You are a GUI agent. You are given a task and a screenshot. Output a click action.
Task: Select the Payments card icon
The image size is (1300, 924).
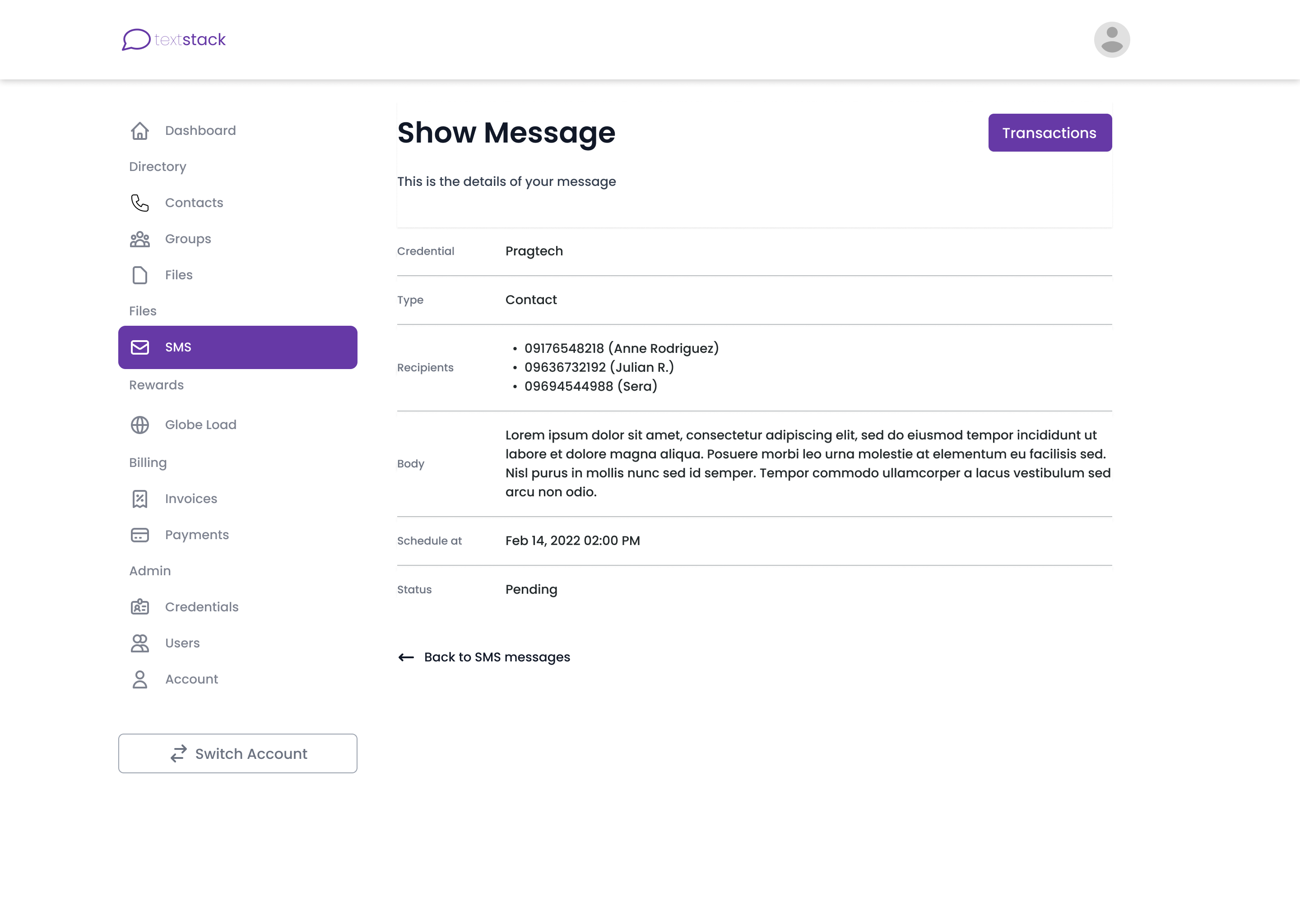click(139, 535)
